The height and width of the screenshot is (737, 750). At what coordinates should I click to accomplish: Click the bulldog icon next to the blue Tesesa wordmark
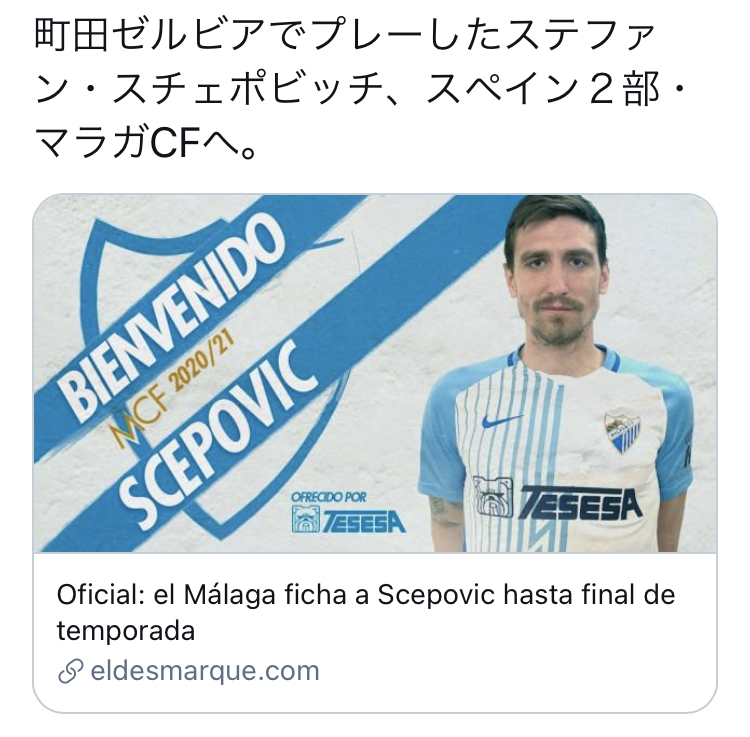(x=306, y=520)
